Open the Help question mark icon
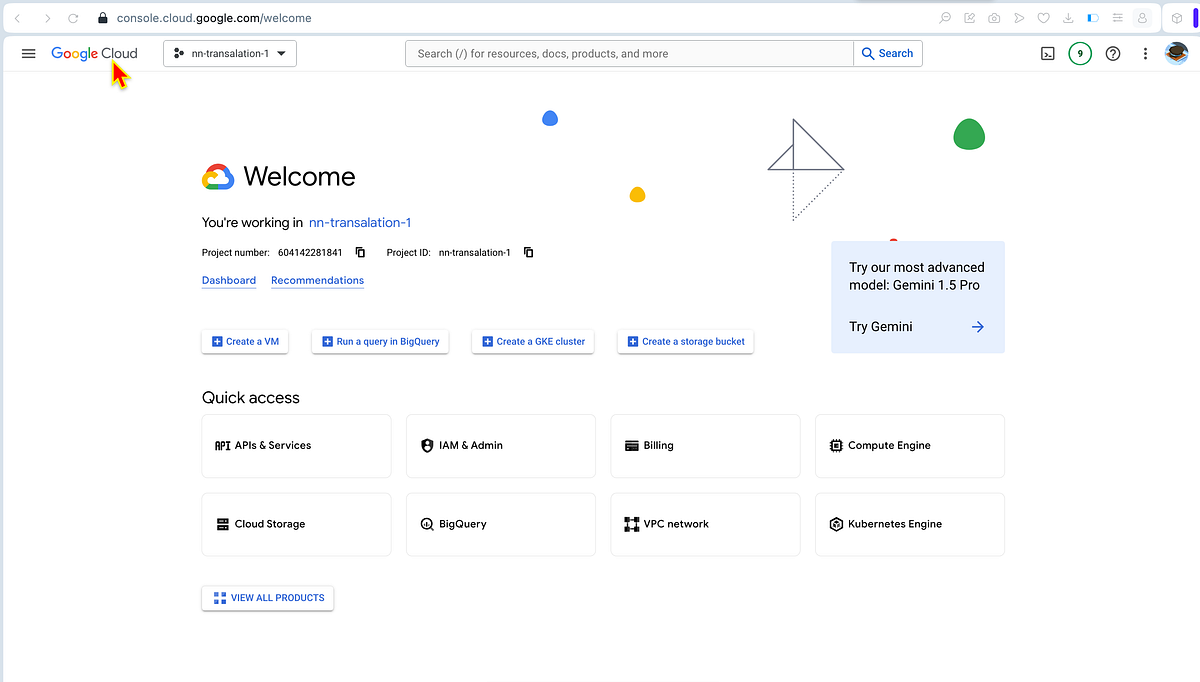The width and height of the screenshot is (1200, 682). (1113, 53)
